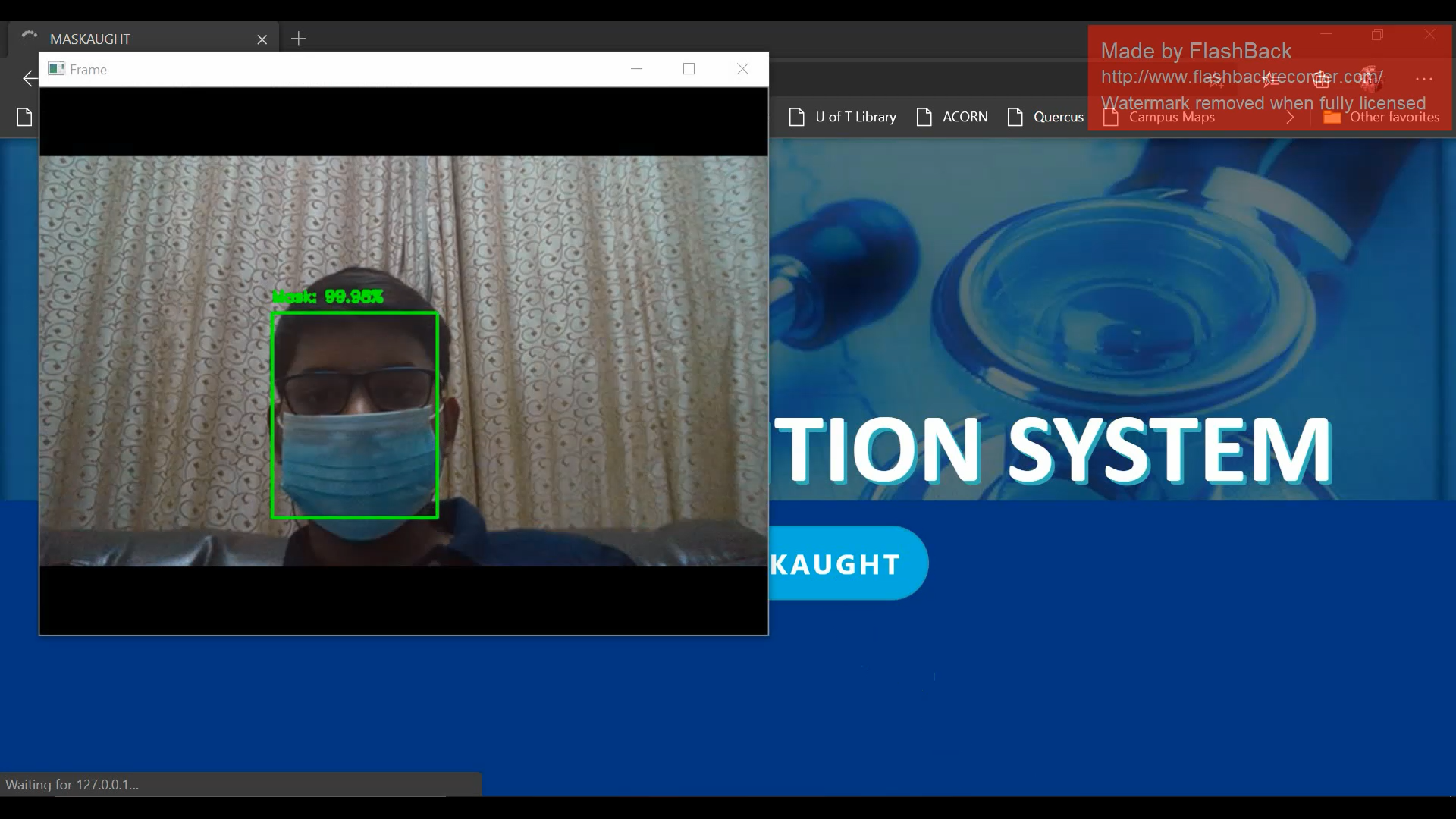This screenshot has width=1456, height=819.
Task: Click the green mask detection box
Action: [x=355, y=416]
